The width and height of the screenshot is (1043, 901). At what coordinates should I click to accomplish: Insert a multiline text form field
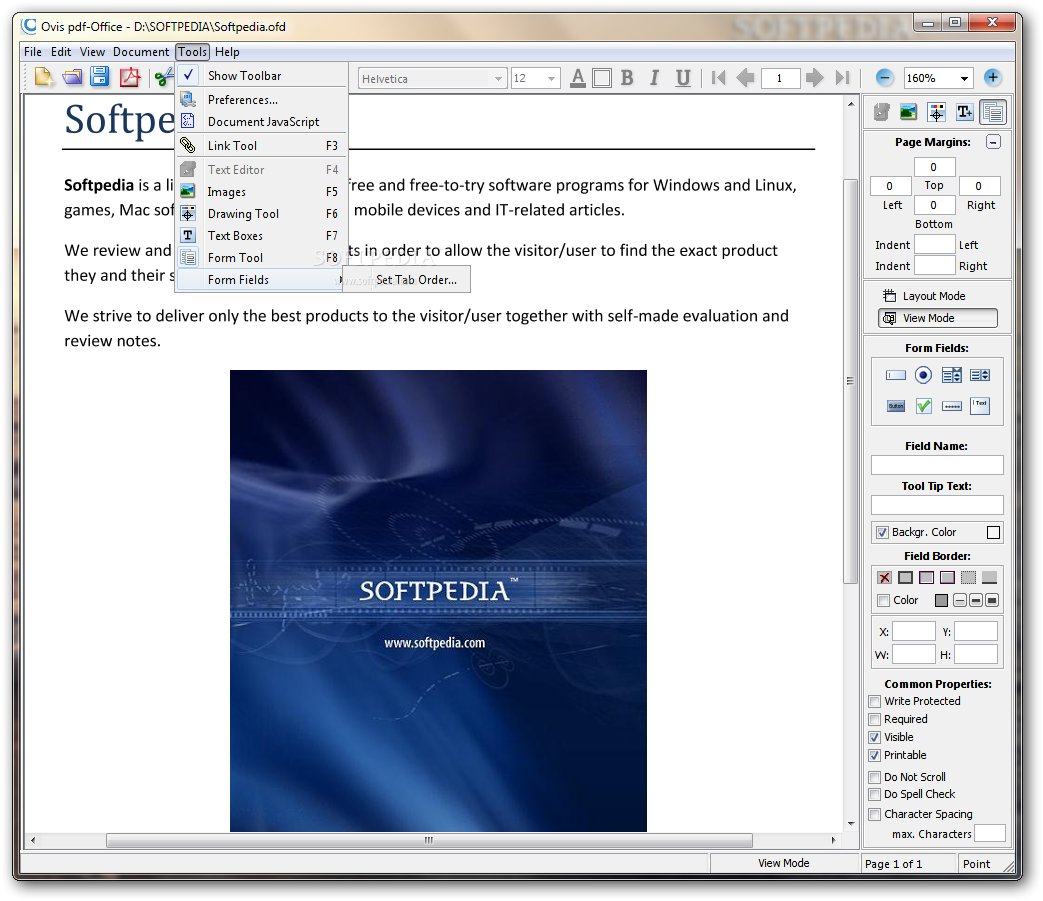click(x=980, y=406)
